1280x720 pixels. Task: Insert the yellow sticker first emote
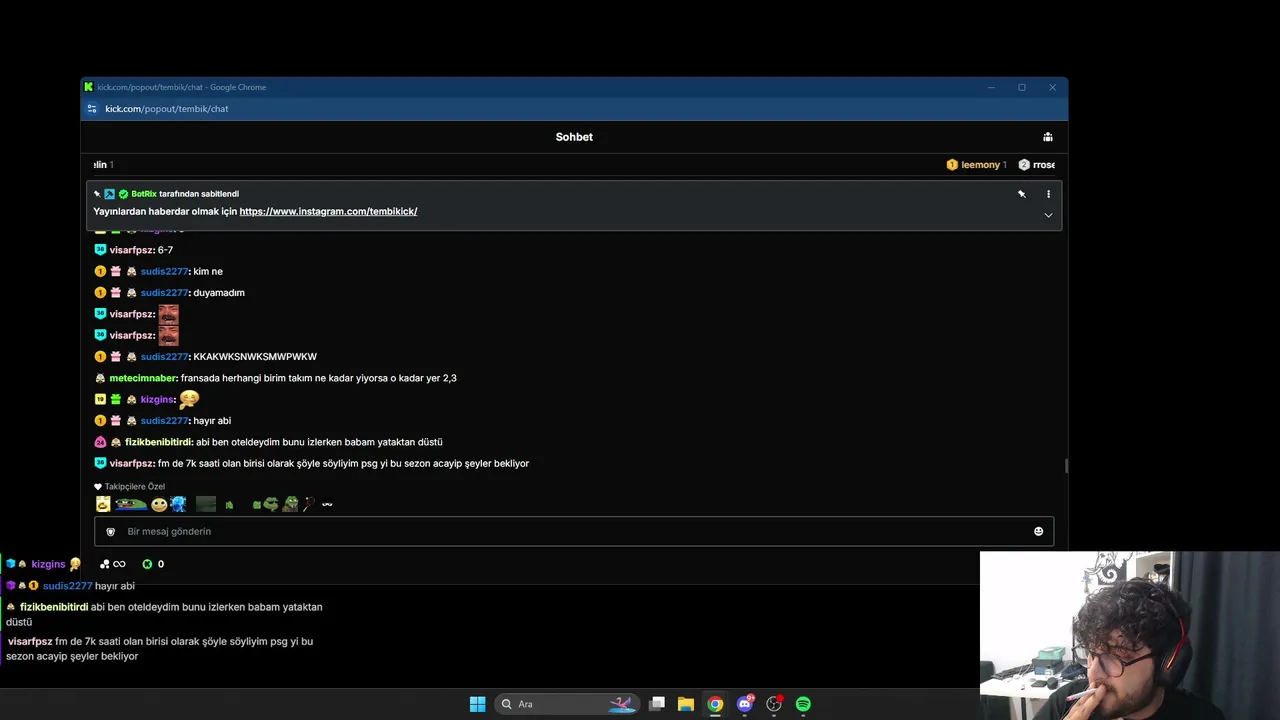pyautogui.click(x=103, y=504)
